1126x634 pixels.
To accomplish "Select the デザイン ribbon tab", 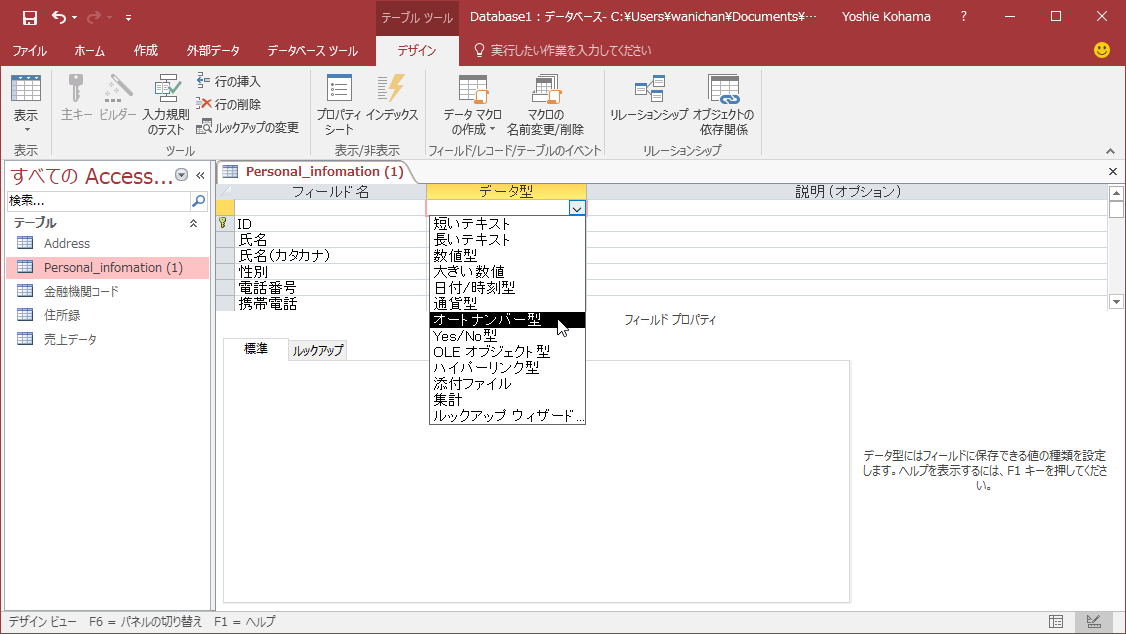I will pos(417,50).
